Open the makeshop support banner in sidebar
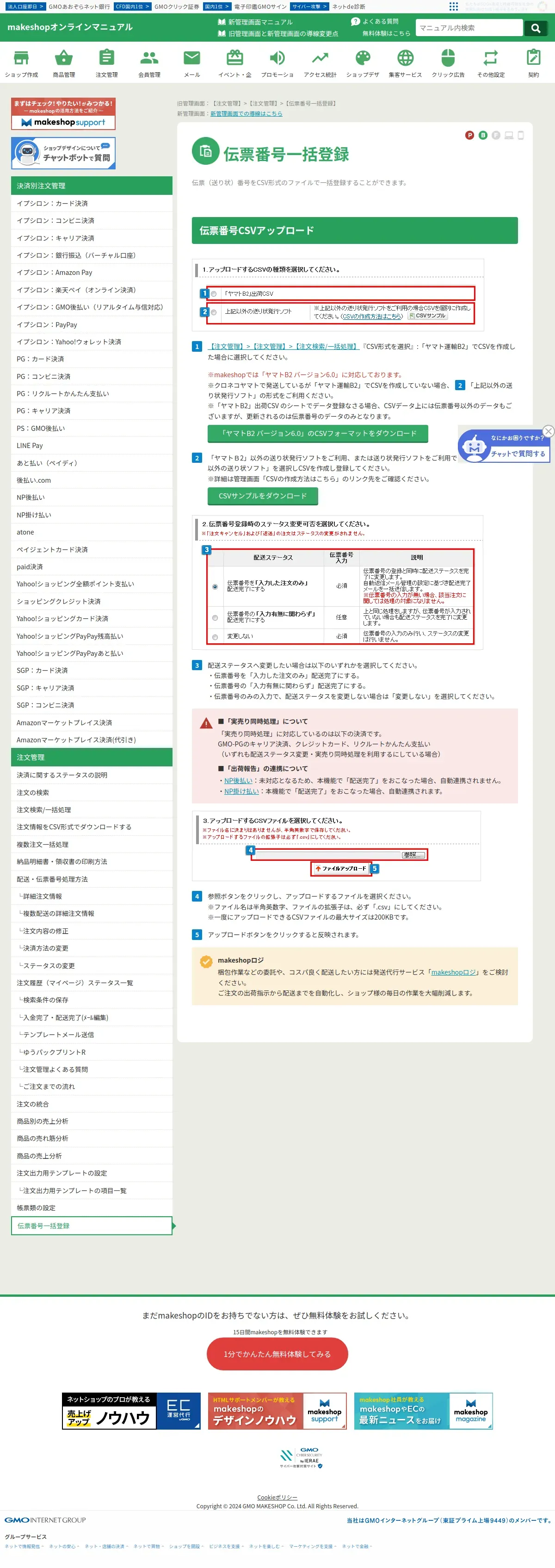Image resolution: width=555 pixels, height=1568 pixels. tap(63, 114)
